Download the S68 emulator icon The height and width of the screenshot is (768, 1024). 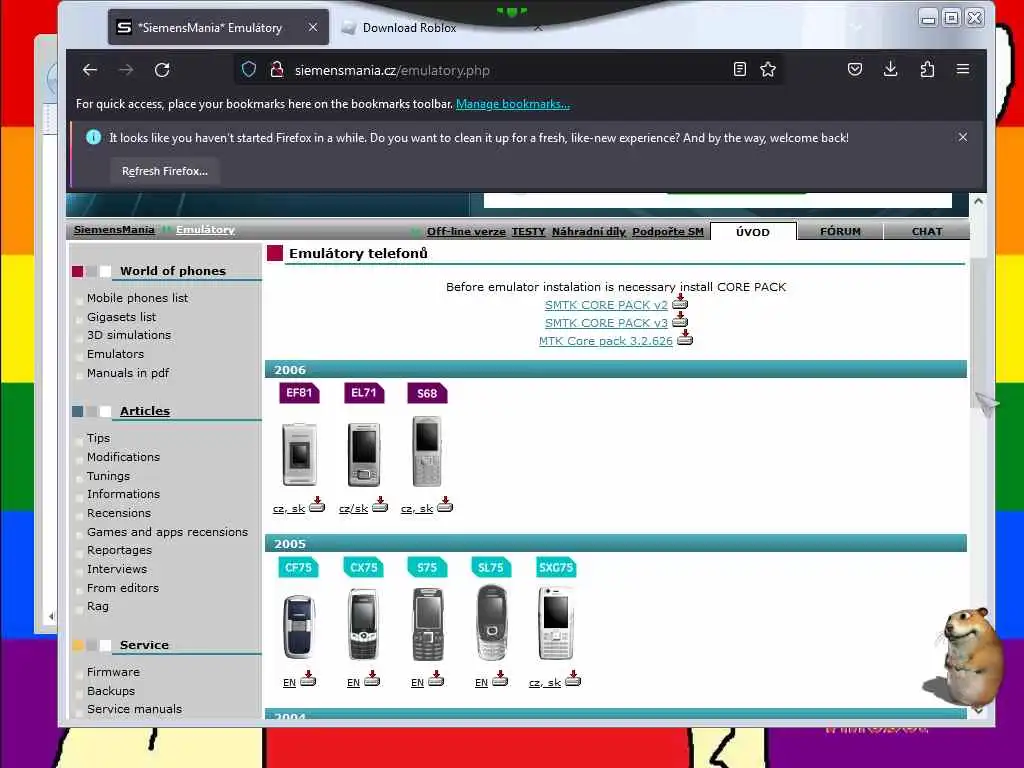445,505
